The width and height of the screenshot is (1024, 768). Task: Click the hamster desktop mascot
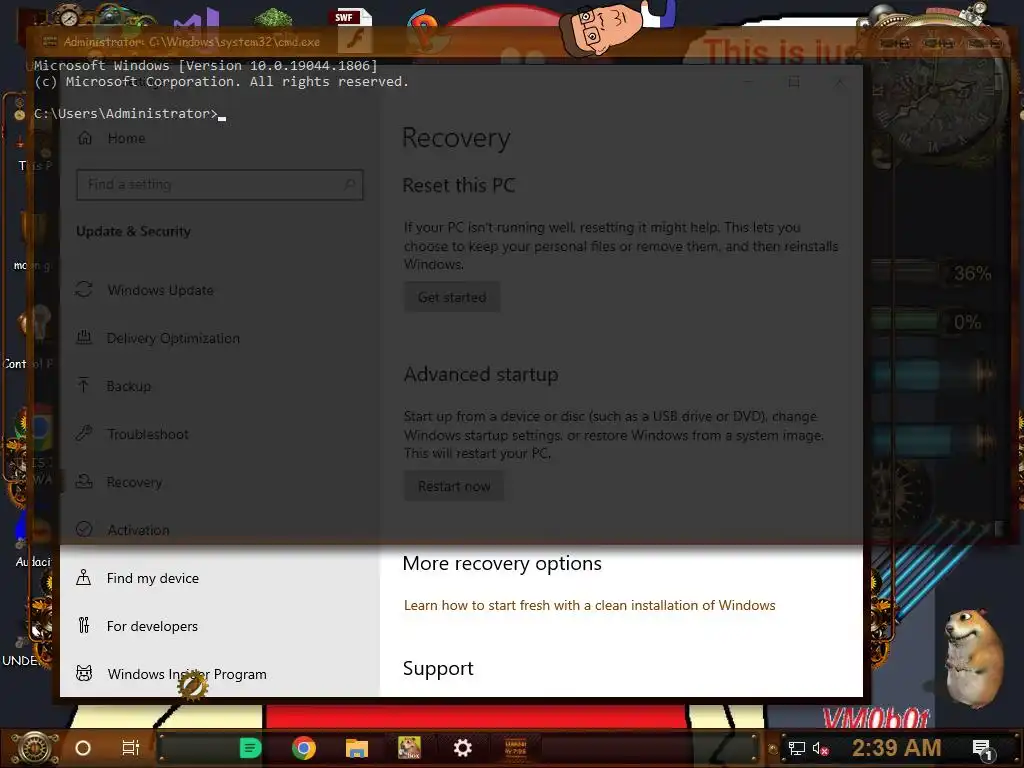pyautogui.click(x=973, y=658)
